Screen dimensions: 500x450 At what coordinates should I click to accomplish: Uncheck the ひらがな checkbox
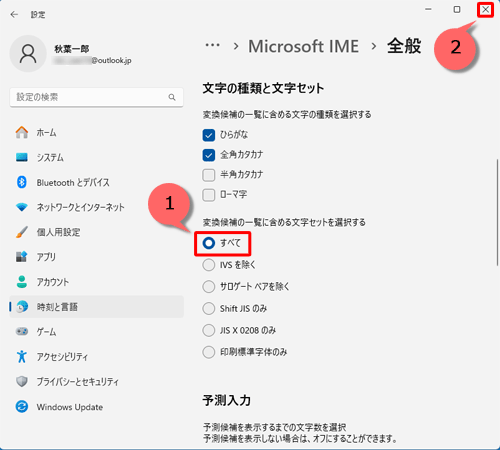point(209,135)
